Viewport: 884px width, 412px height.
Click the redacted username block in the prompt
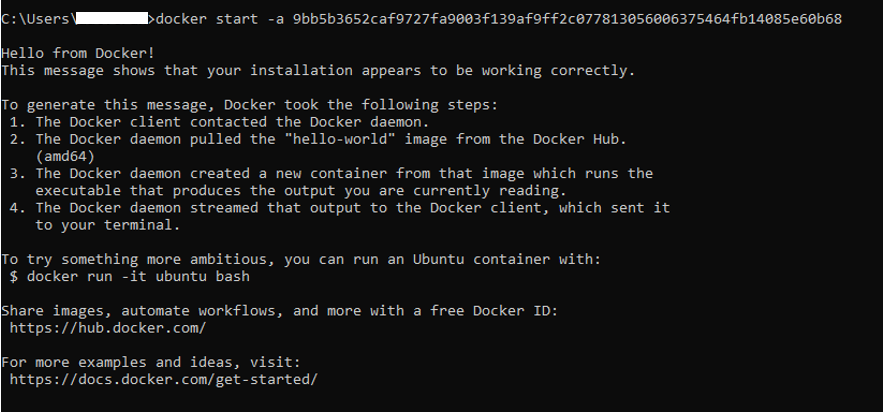tap(110, 18)
